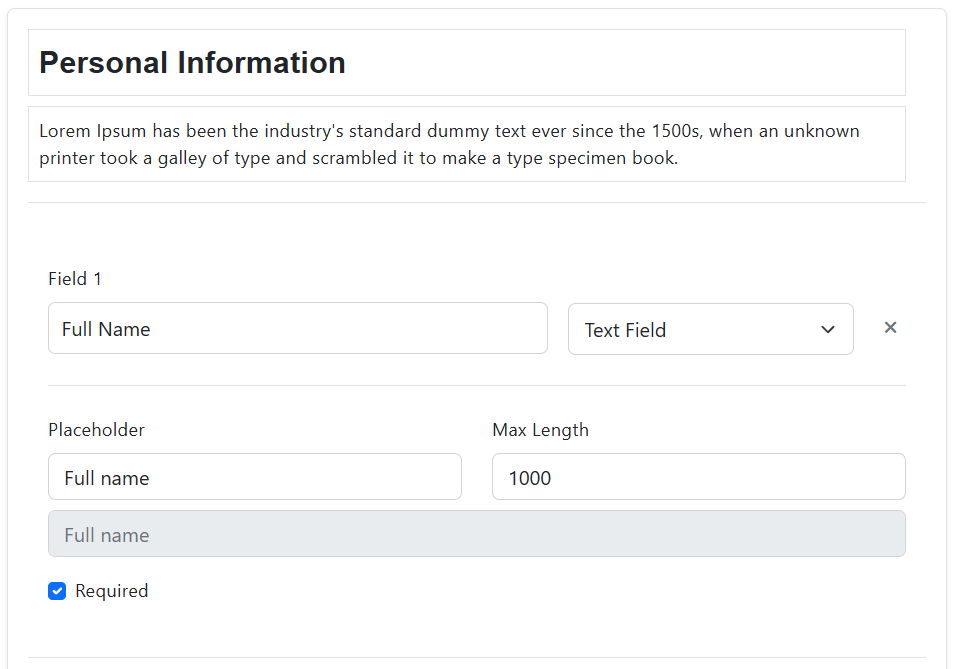
Task: Open the Text Field type dropdown
Action: (710, 329)
